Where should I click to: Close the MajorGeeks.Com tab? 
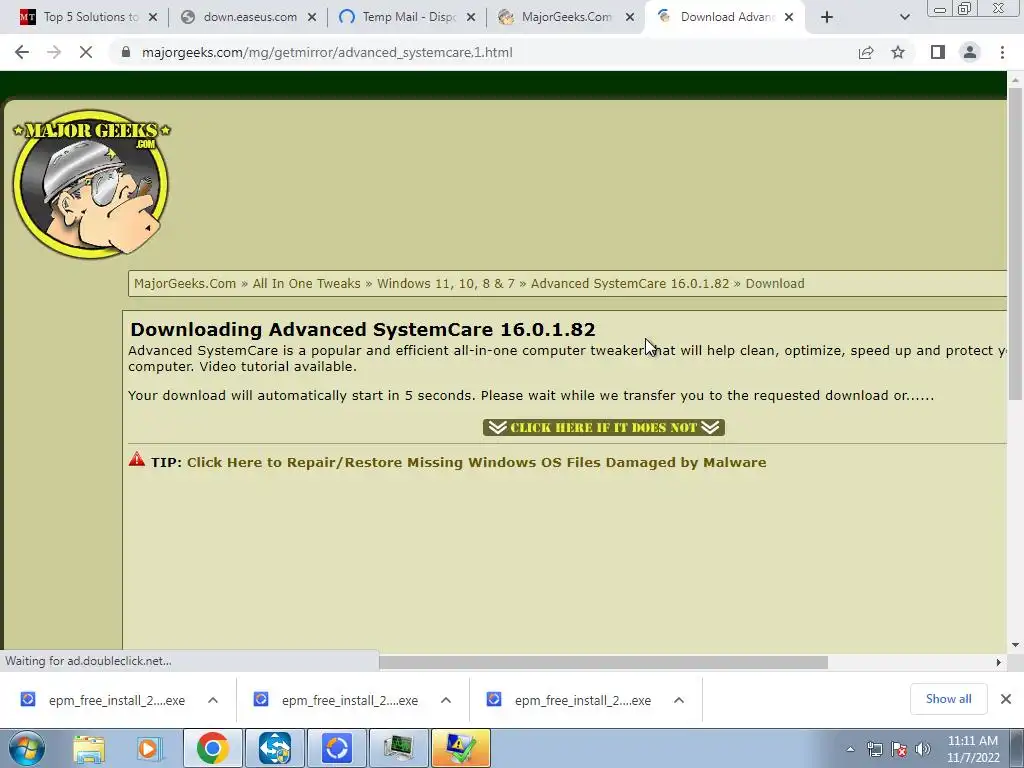(x=630, y=17)
